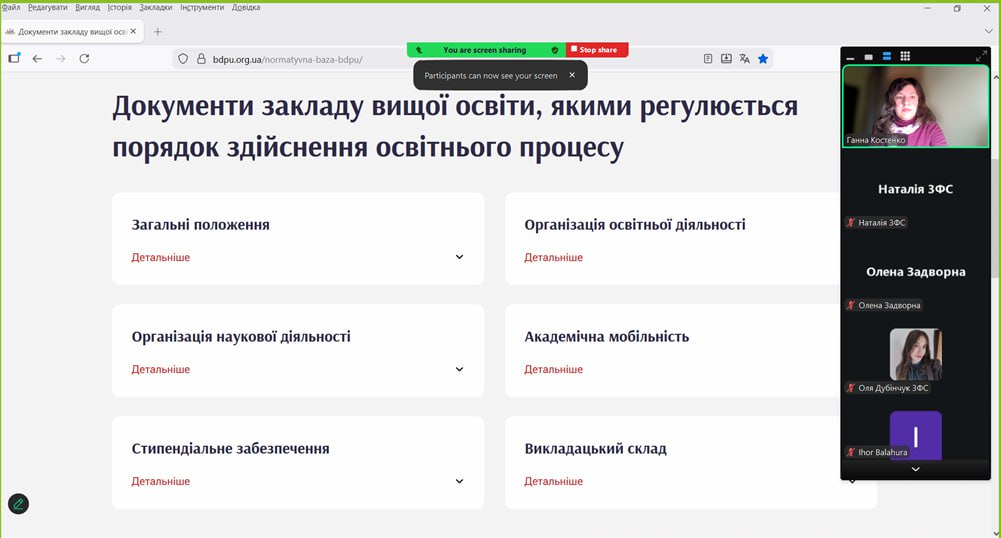Viewport: 1001px width, 538px height.
Task: Click Детальніше under Організація освітньої діяльності
Action: (553, 257)
